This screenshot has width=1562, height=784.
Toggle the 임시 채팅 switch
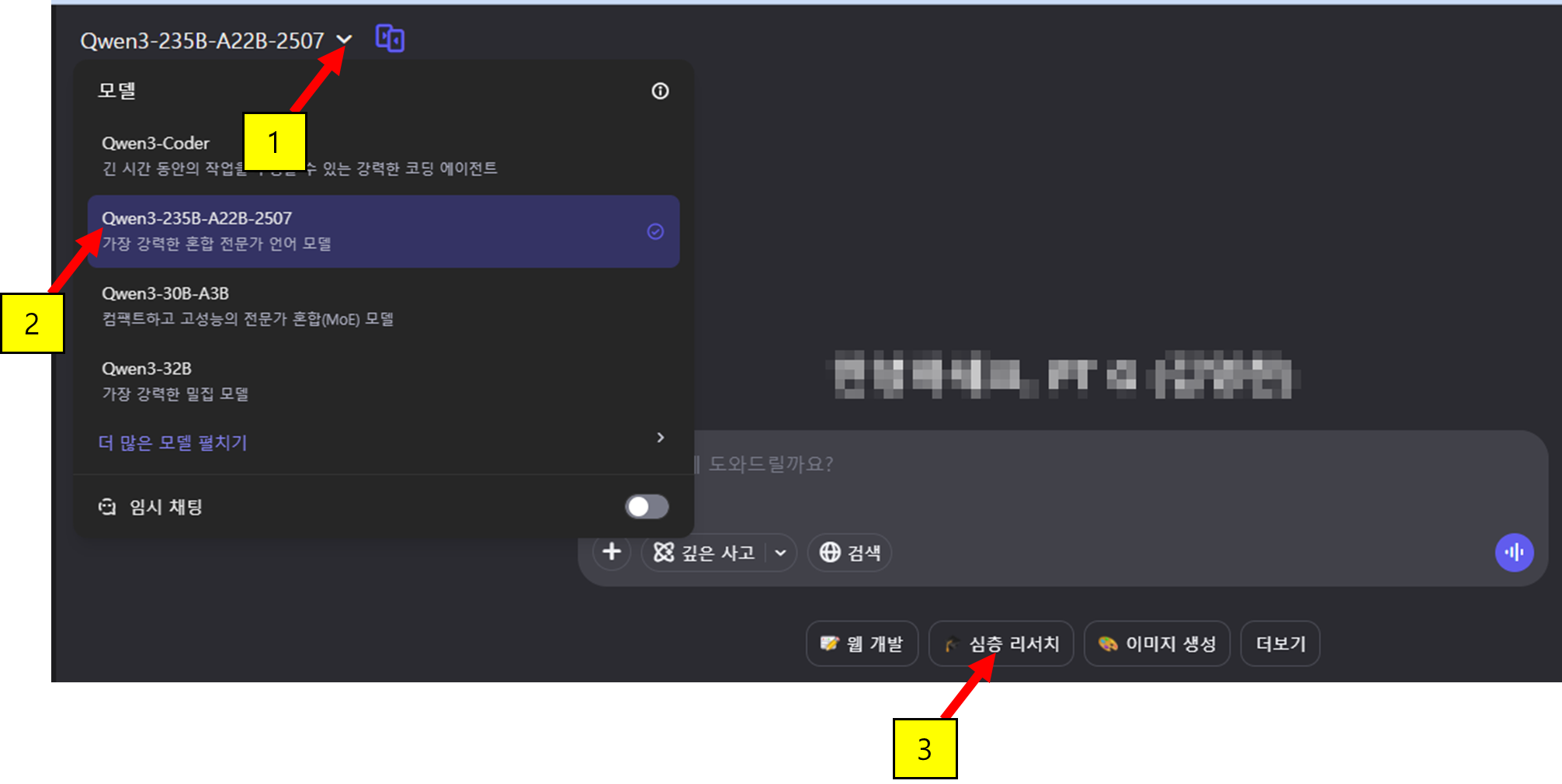pos(647,507)
